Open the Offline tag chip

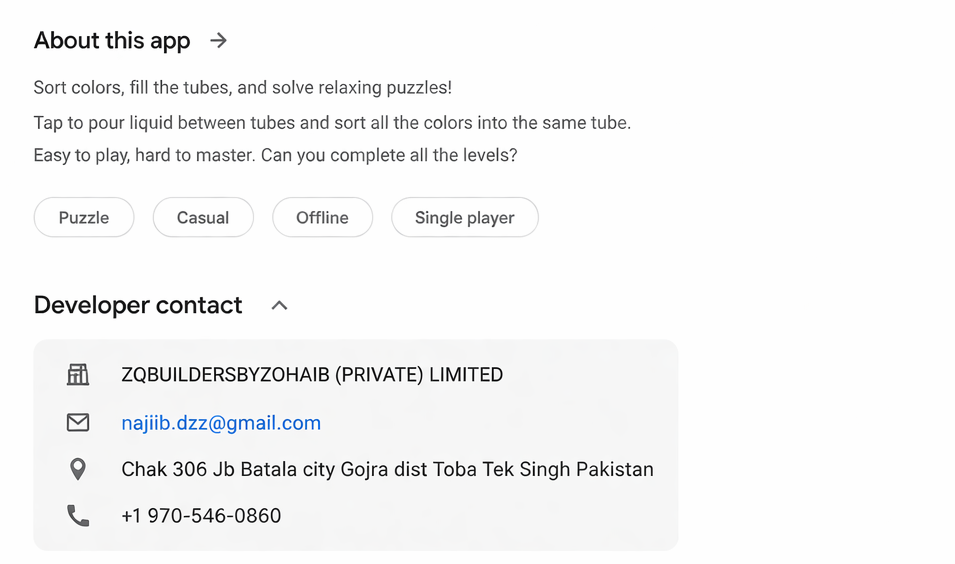click(x=322, y=217)
